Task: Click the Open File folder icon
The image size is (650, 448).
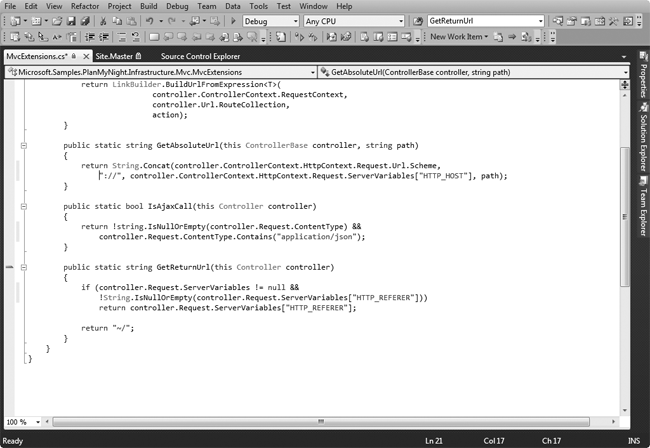Action: 57,21
